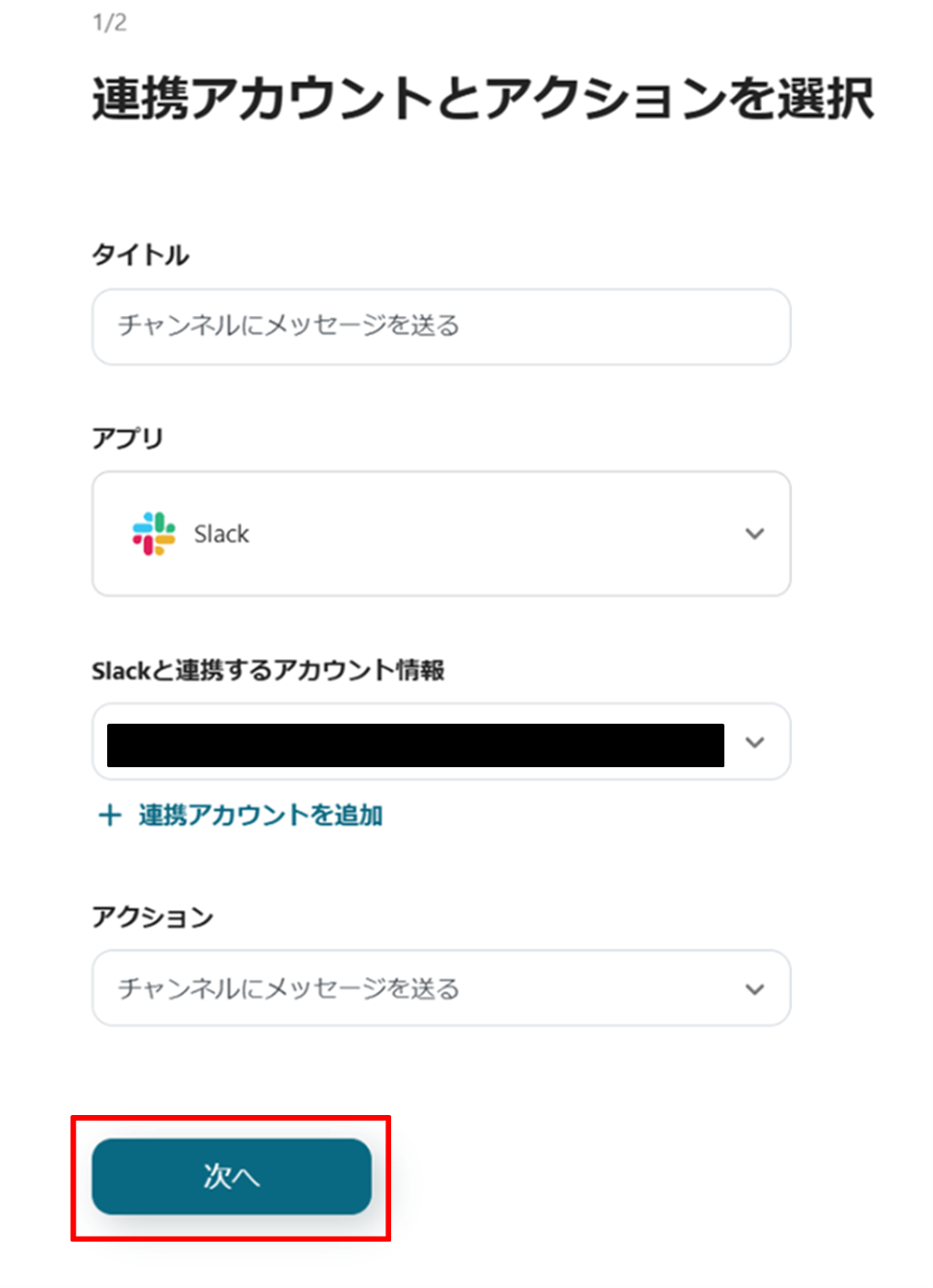Click the アクション field's チャンネルにメッセージを送る text
The height and width of the screenshot is (1288, 933).
pos(288,988)
